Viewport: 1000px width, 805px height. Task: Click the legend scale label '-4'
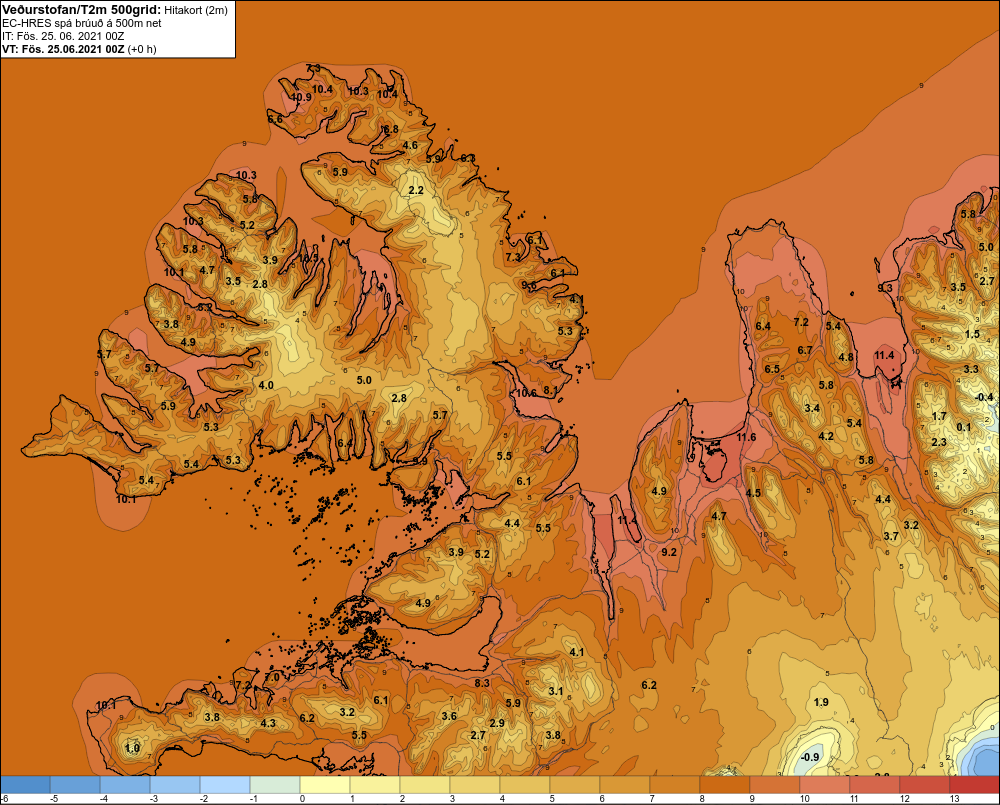coord(104,799)
